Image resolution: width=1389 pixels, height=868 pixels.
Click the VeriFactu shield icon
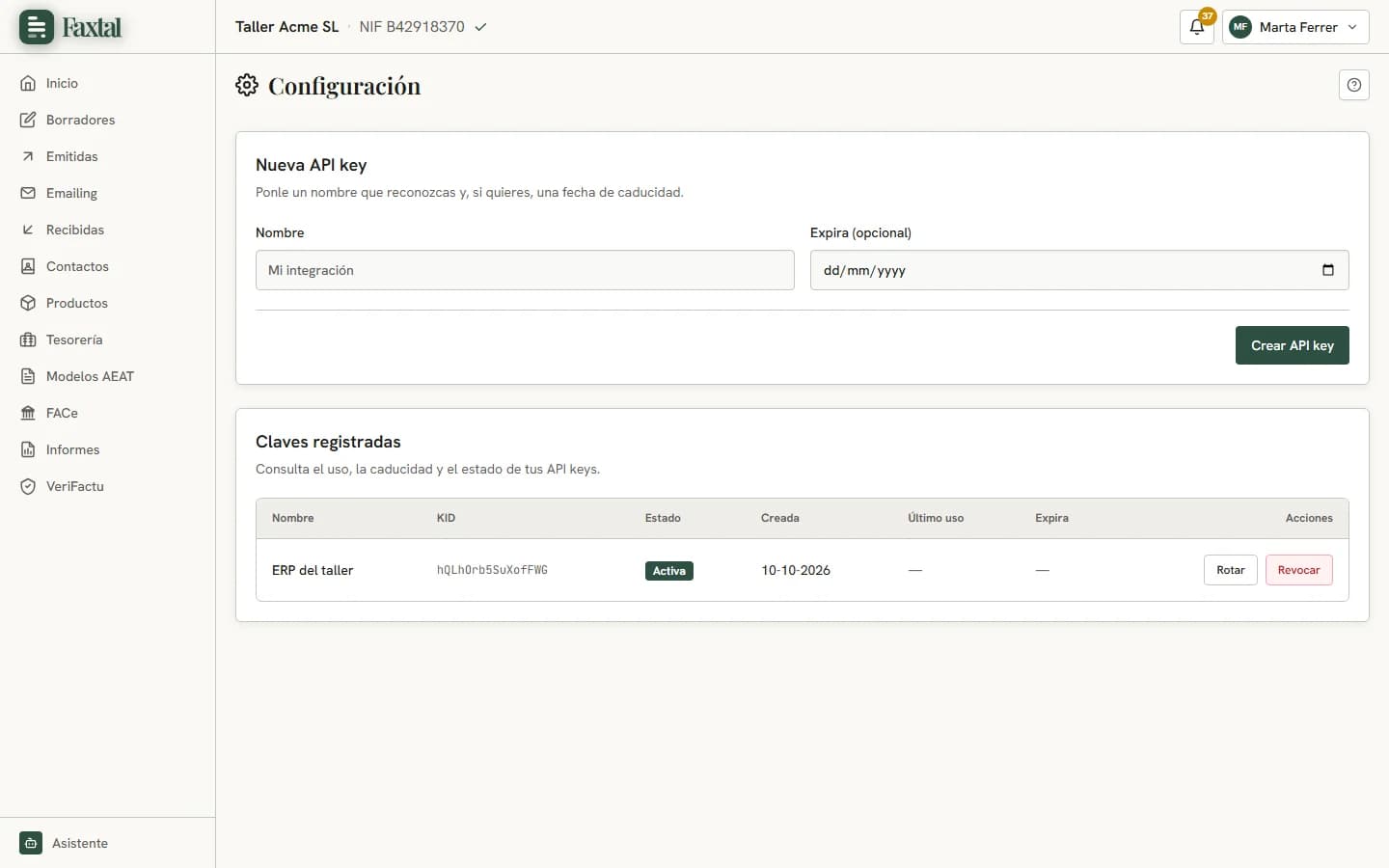point(28,486)
